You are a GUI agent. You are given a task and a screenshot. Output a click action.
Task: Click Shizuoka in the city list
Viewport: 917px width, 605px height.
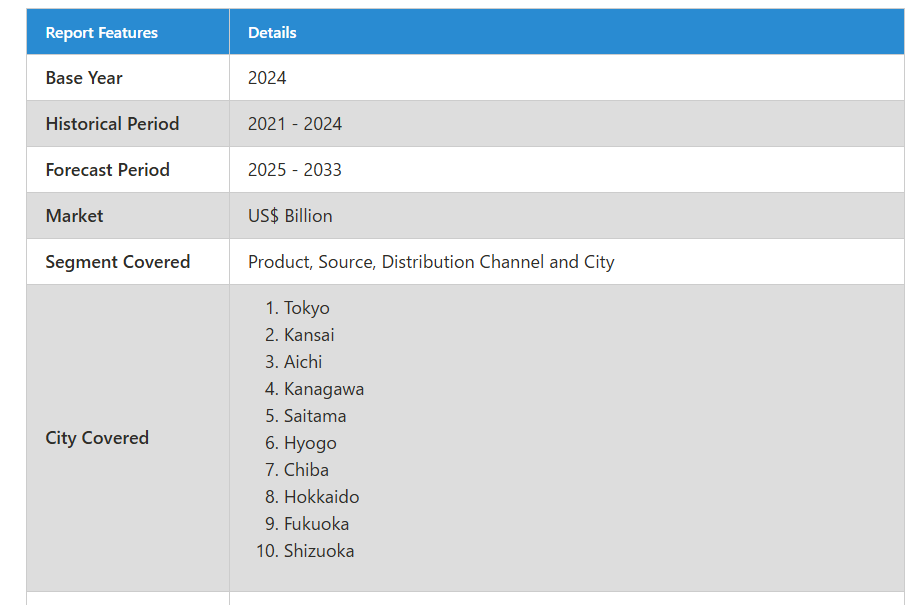coord(319,551)
